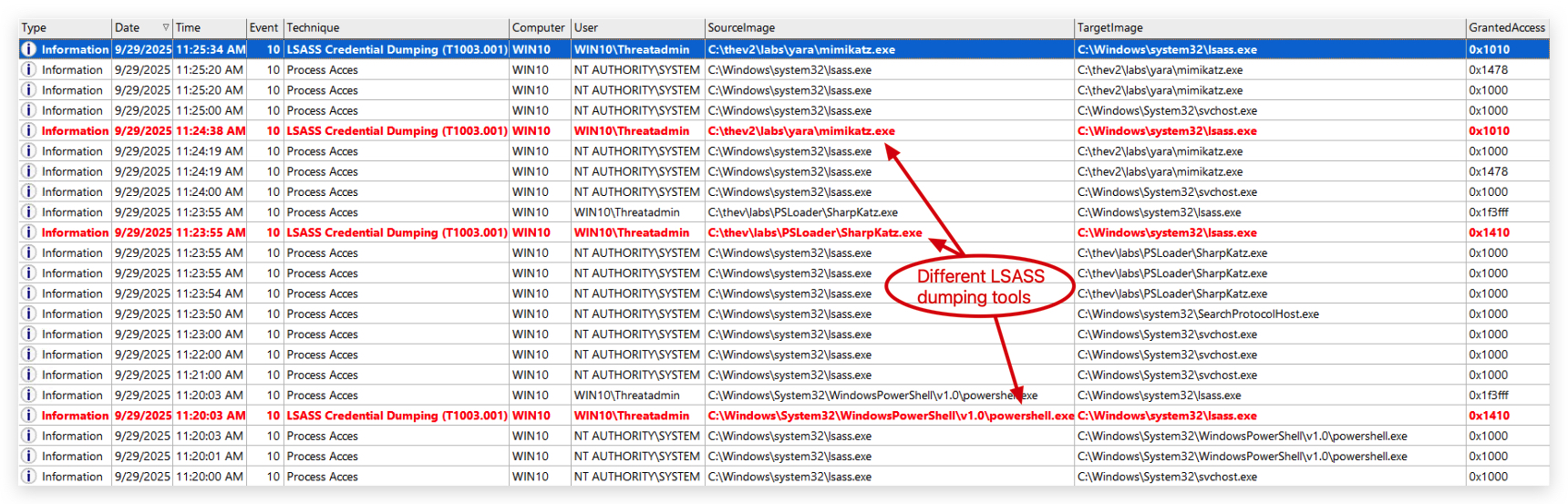Click info icon of 11:24:38 AM LSASS dumping row
1568x504 pixels.
click(x=28, y=130)
